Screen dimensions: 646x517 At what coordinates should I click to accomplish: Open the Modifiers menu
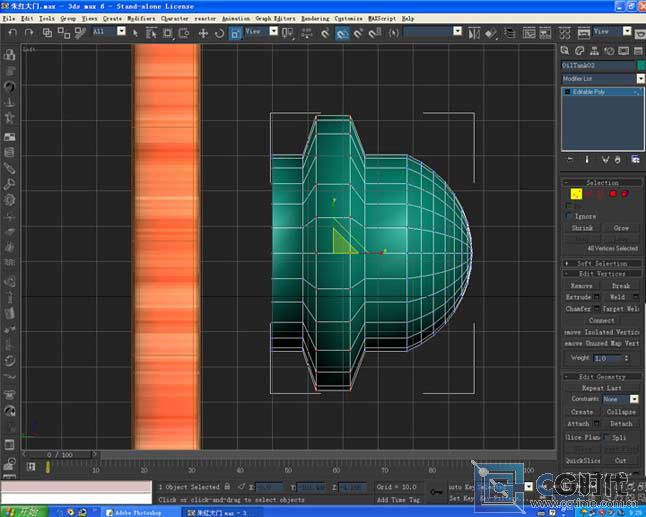coord(141,19)
